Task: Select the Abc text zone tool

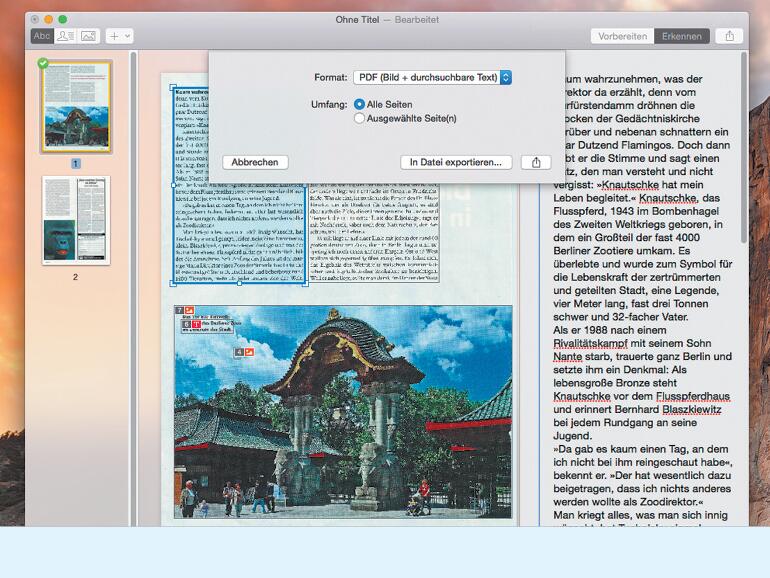Action: coord(42,36)
